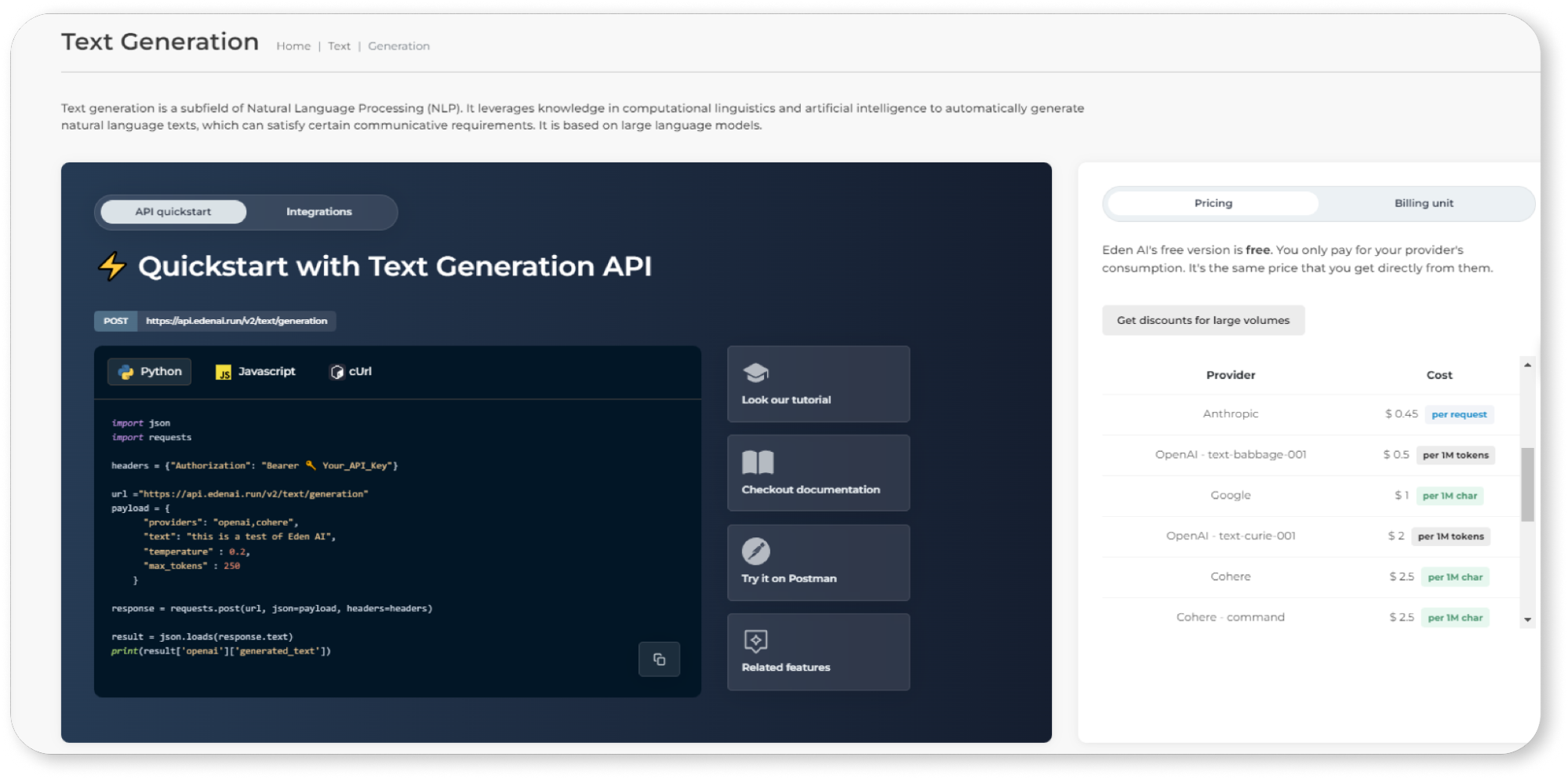Viewport: 1568px width, 779px height.
Task: Click Get discounts for large volumes
Action: (1202, 320)
